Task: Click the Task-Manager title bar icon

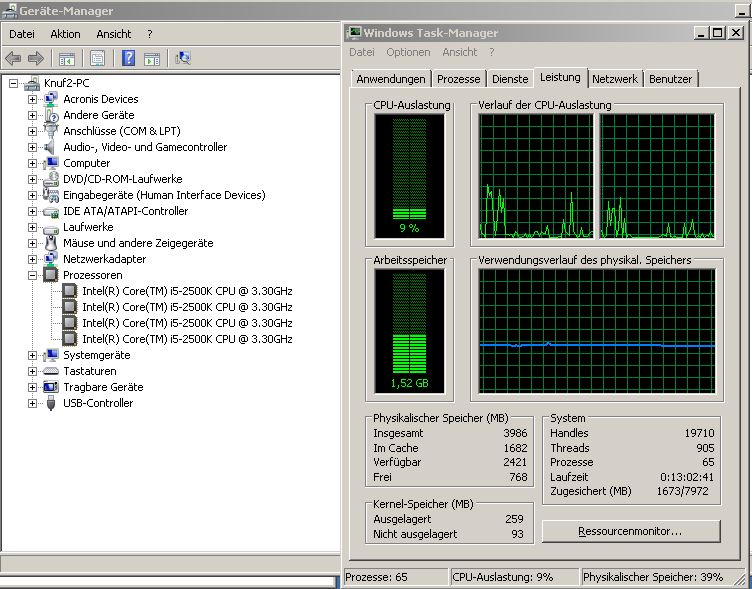Action: point(354,33)
